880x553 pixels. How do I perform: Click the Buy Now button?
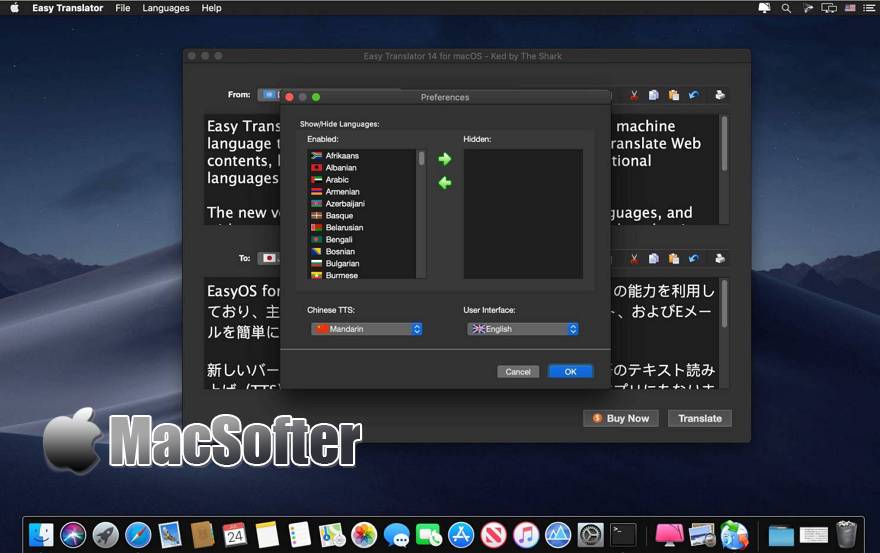[621, 418]
